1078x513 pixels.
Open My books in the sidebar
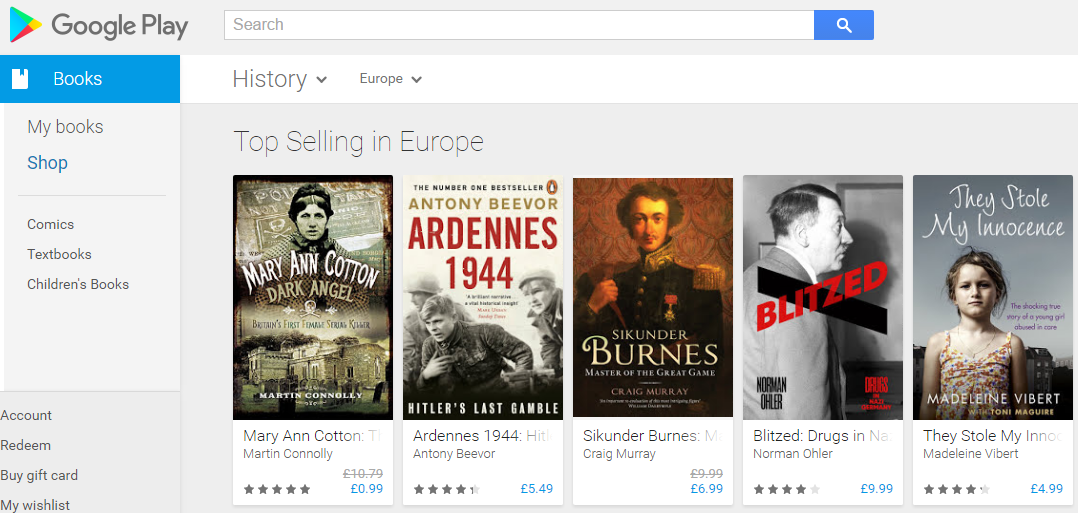pos(65,127)
